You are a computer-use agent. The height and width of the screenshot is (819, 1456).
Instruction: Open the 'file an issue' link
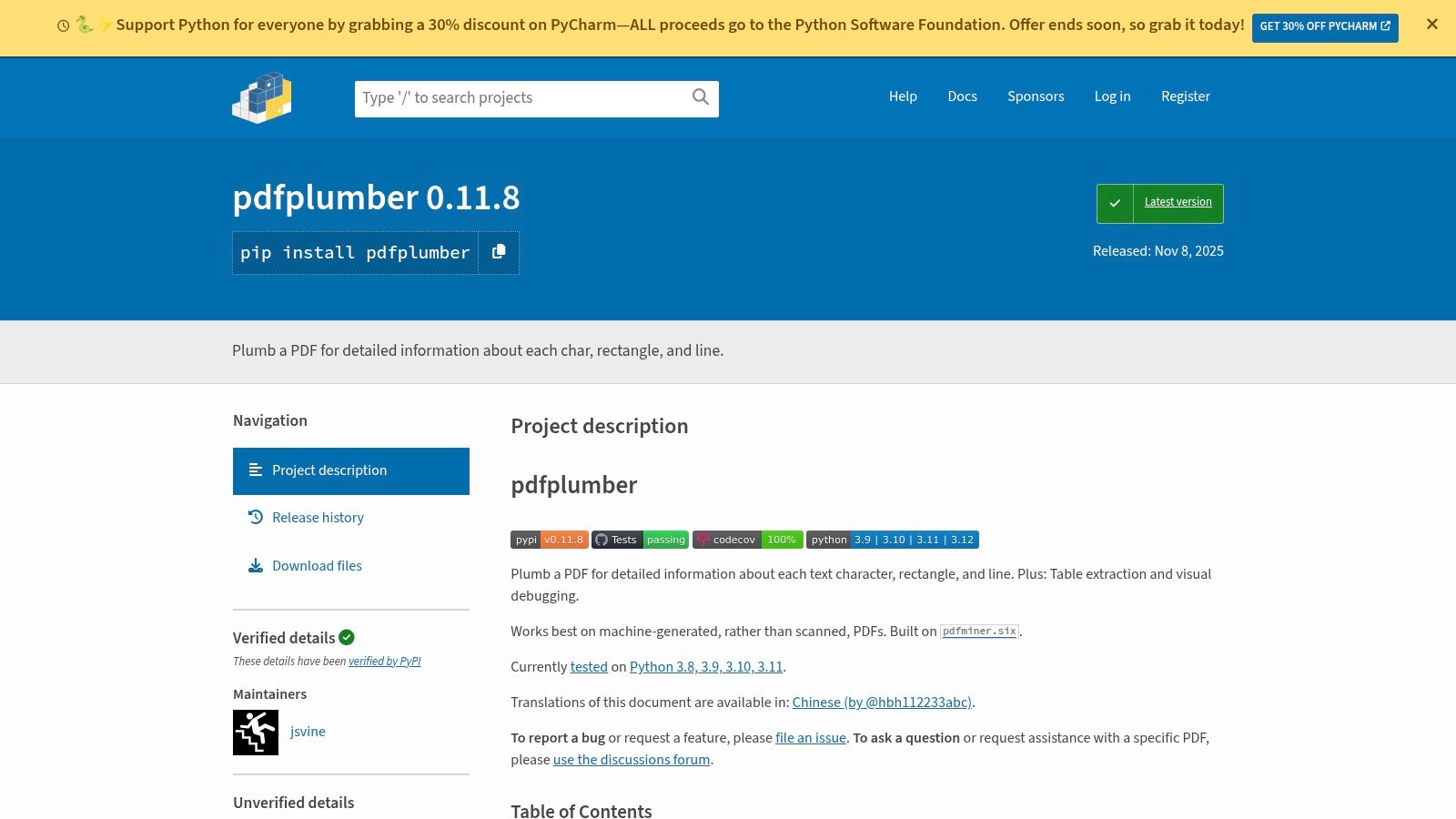[x=810, y=738]
